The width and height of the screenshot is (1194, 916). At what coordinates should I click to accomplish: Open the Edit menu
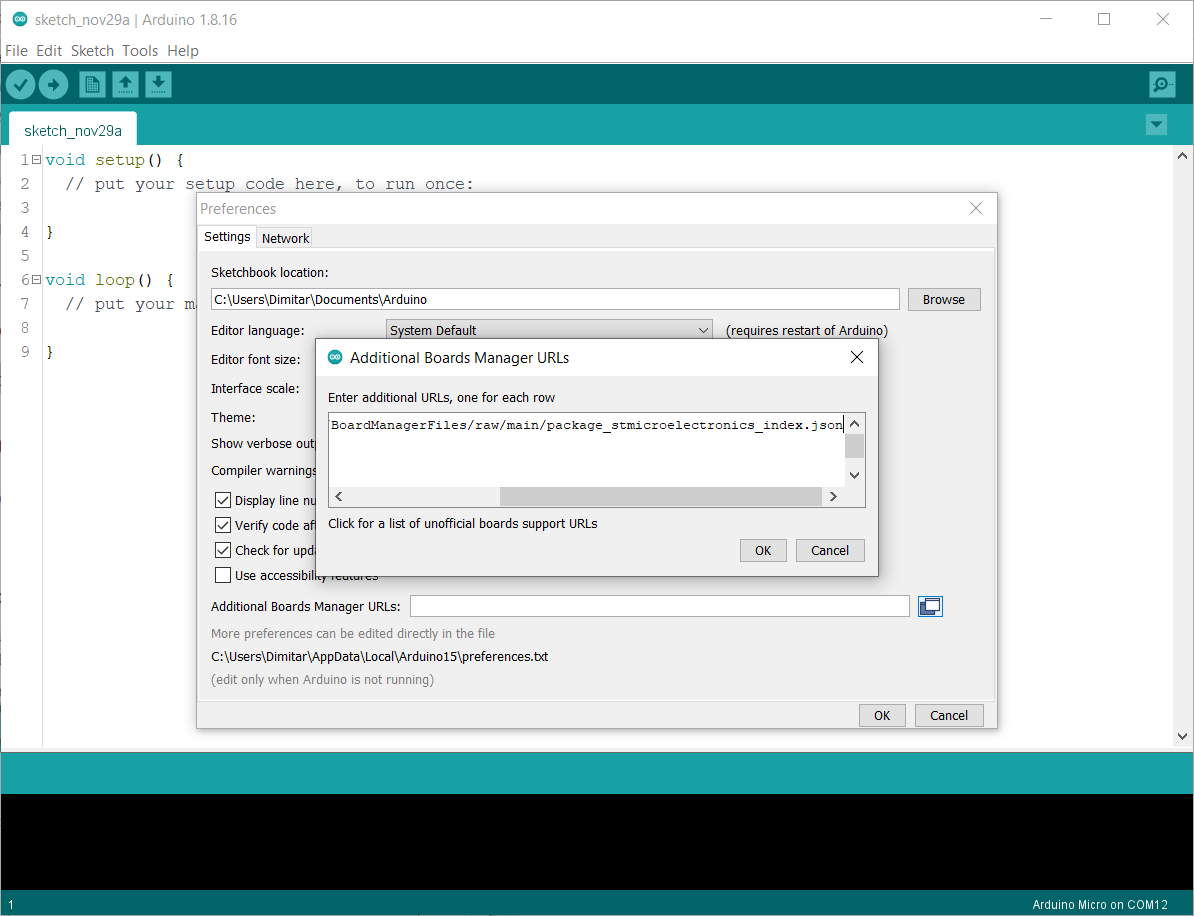pos(49,51)
